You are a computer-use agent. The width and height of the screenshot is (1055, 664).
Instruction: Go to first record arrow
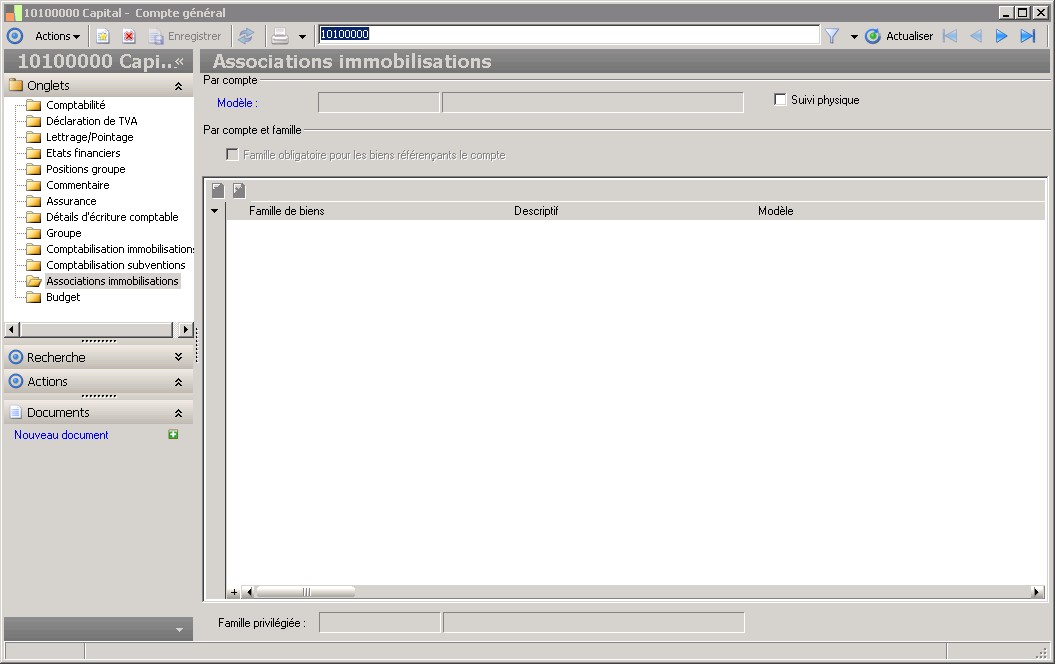950,36
